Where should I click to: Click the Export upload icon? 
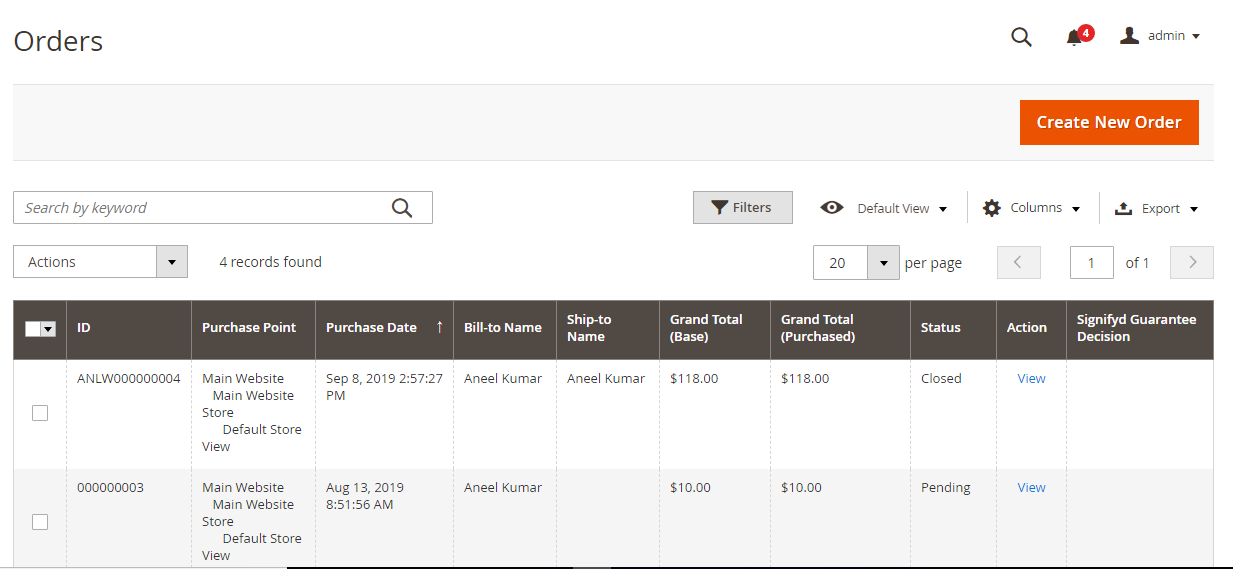1123,208
